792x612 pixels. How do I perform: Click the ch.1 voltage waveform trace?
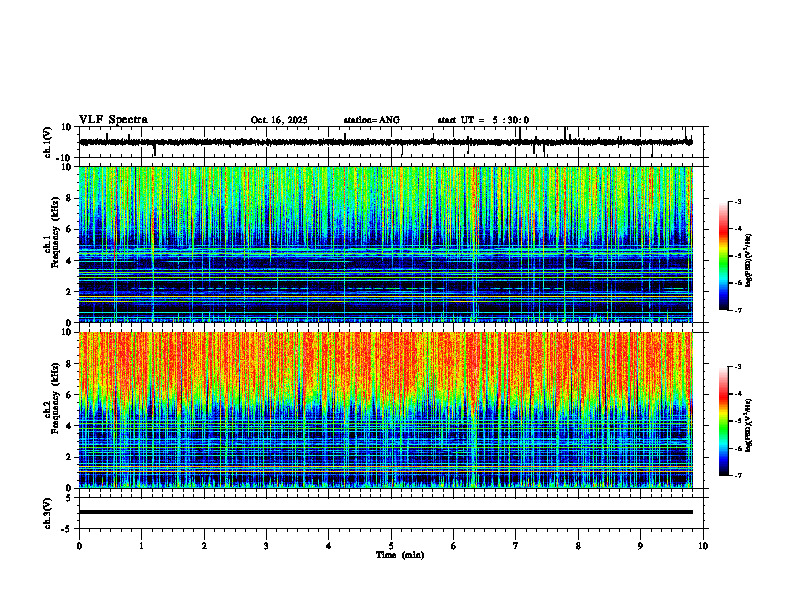pos(386,142)
